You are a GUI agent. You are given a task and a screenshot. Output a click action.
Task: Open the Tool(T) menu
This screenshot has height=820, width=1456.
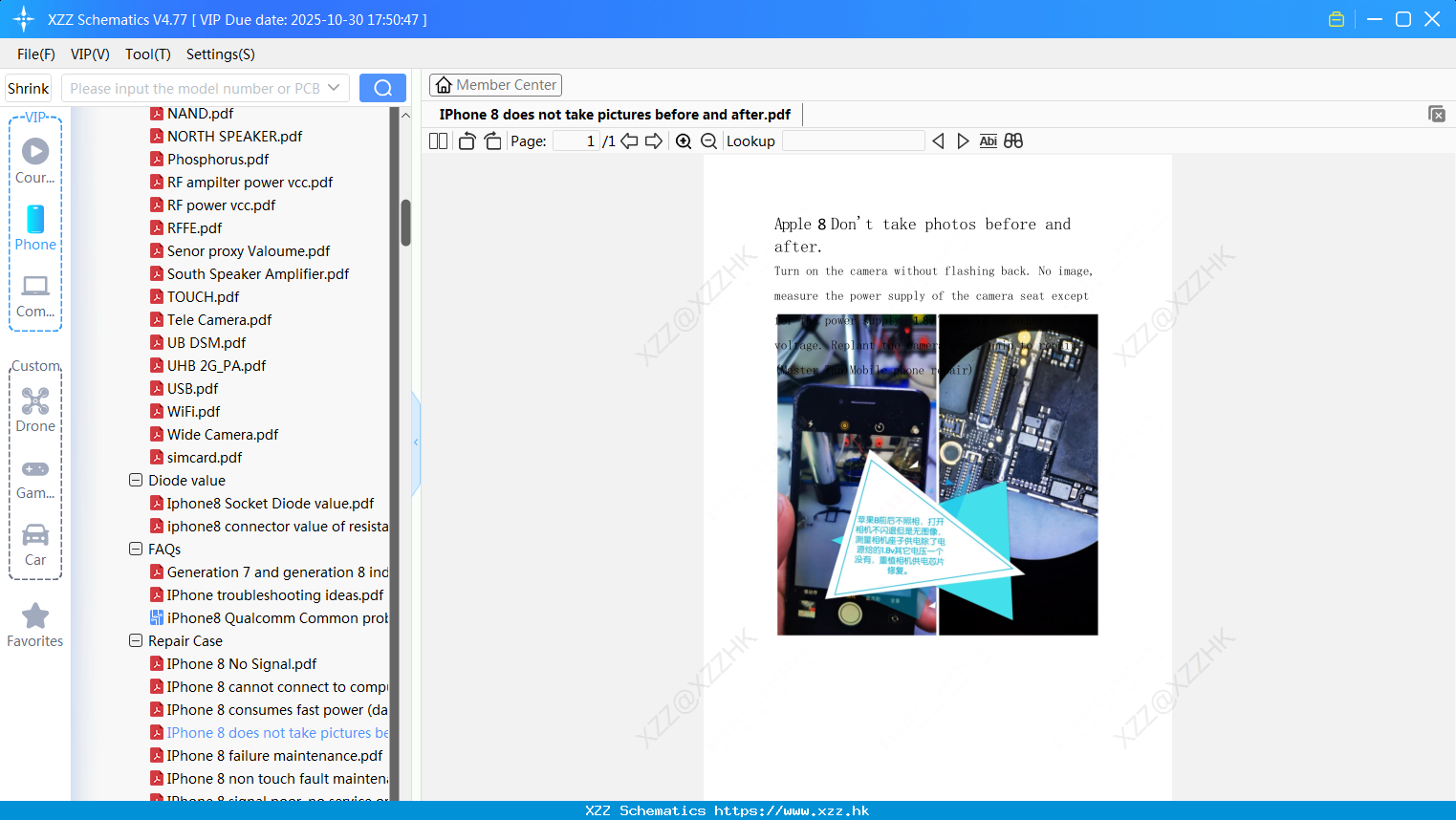coord(148,54)
